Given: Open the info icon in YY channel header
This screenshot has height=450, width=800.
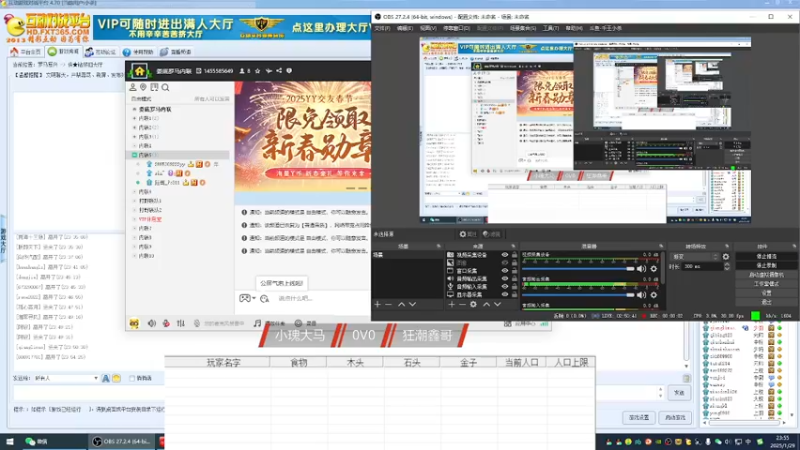Looking at the screenshot, I should click(289, 71).
